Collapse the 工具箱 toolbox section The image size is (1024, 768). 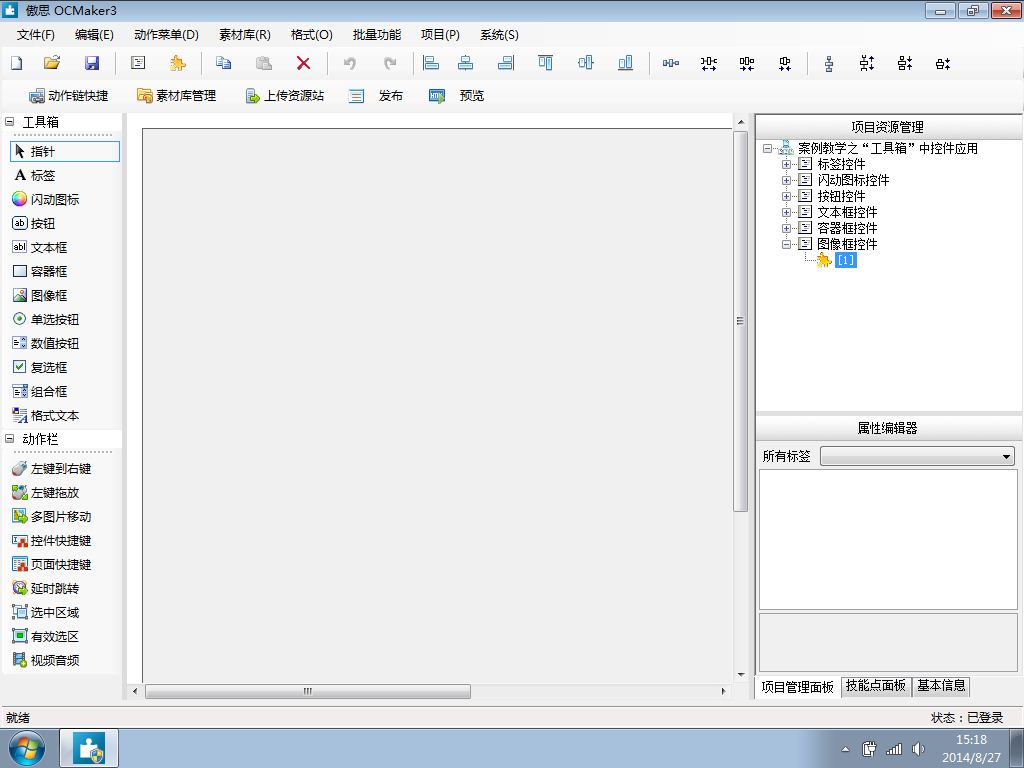click(10, 122)
